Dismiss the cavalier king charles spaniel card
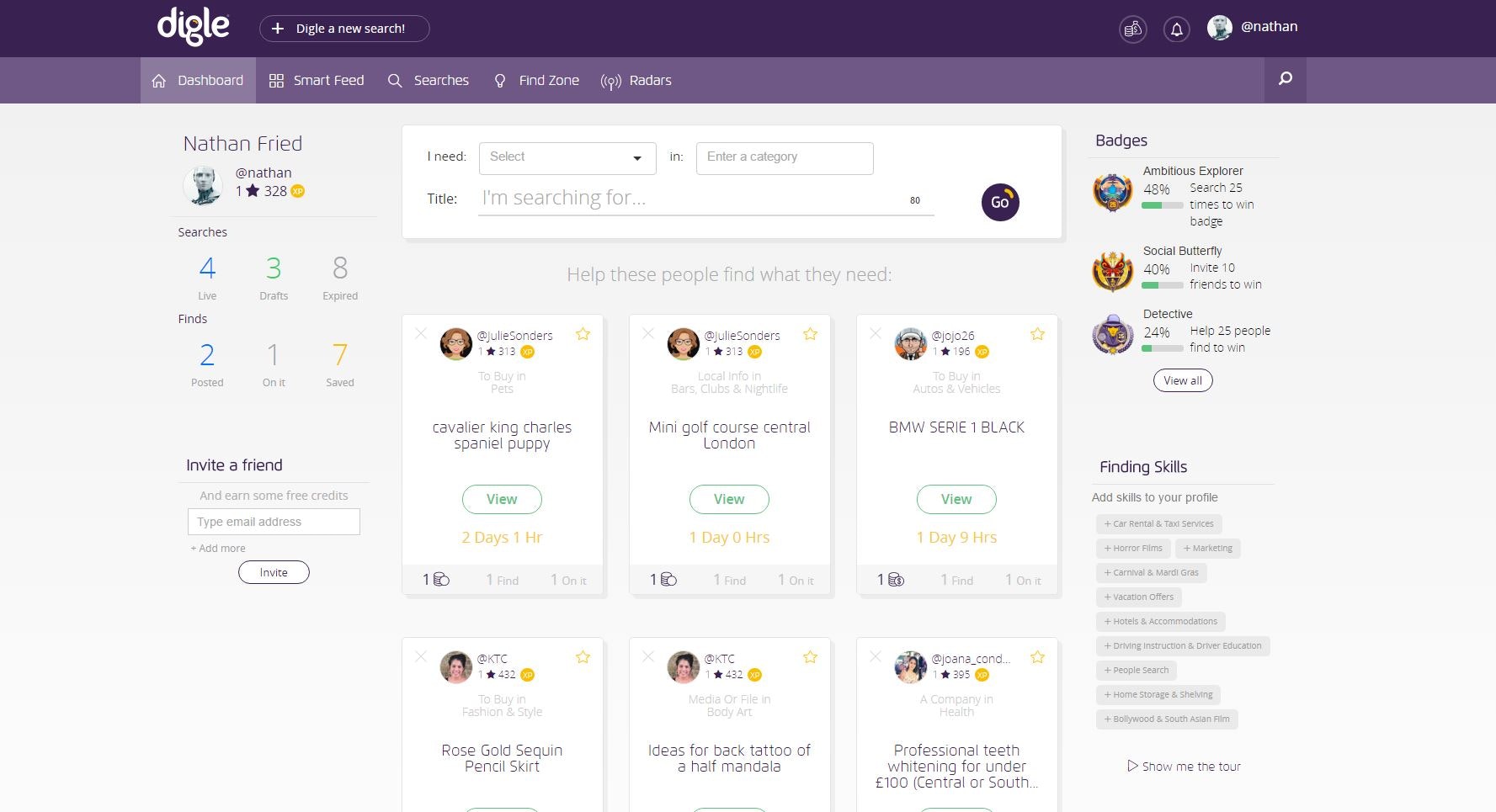1496x812 pixels. 421,334
